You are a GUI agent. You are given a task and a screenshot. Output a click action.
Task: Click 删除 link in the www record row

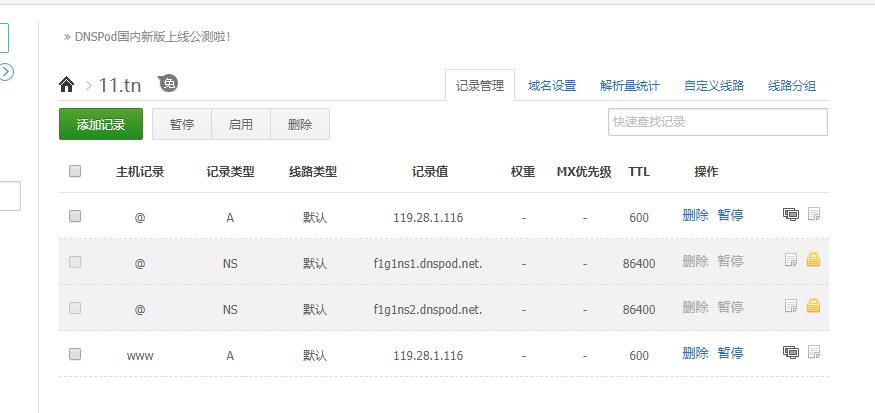tap(695, 353)
